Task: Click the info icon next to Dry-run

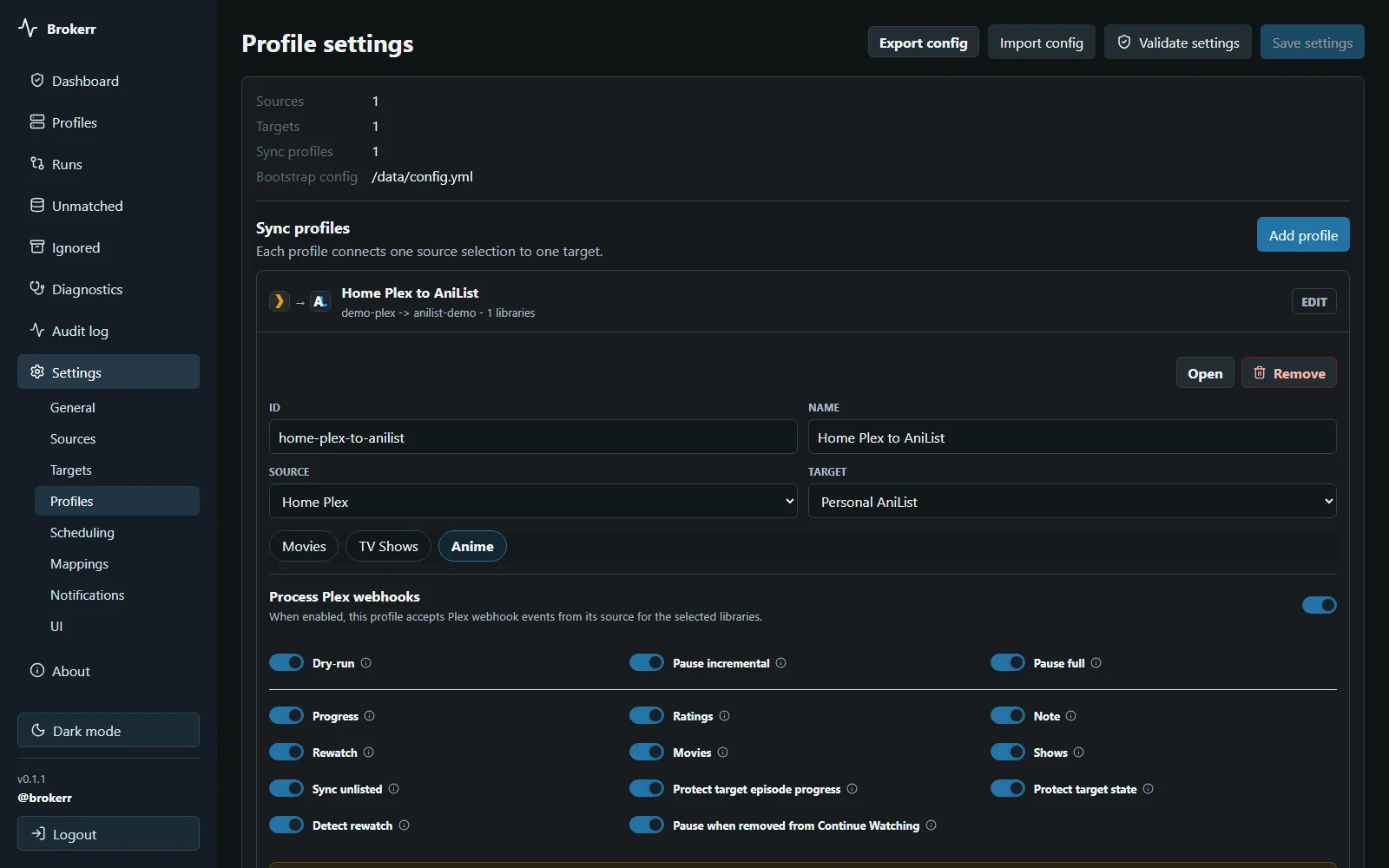Action: coord(366,662)
